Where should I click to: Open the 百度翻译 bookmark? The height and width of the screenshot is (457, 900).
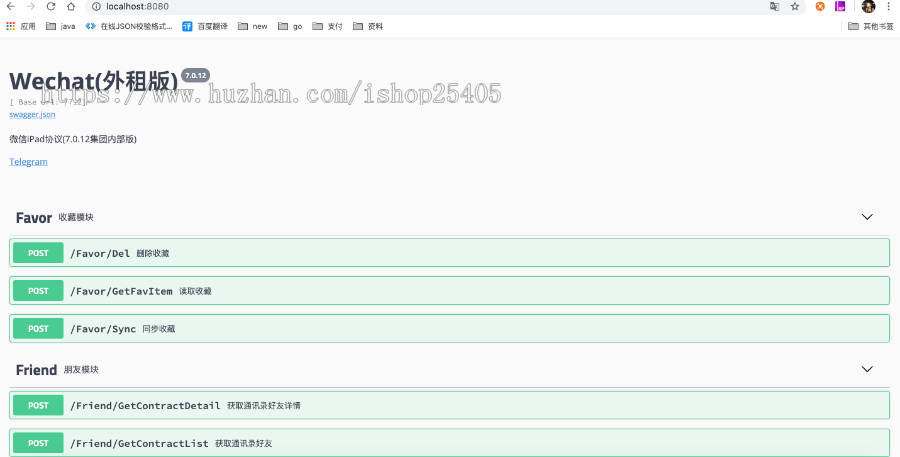coord(205,26)
